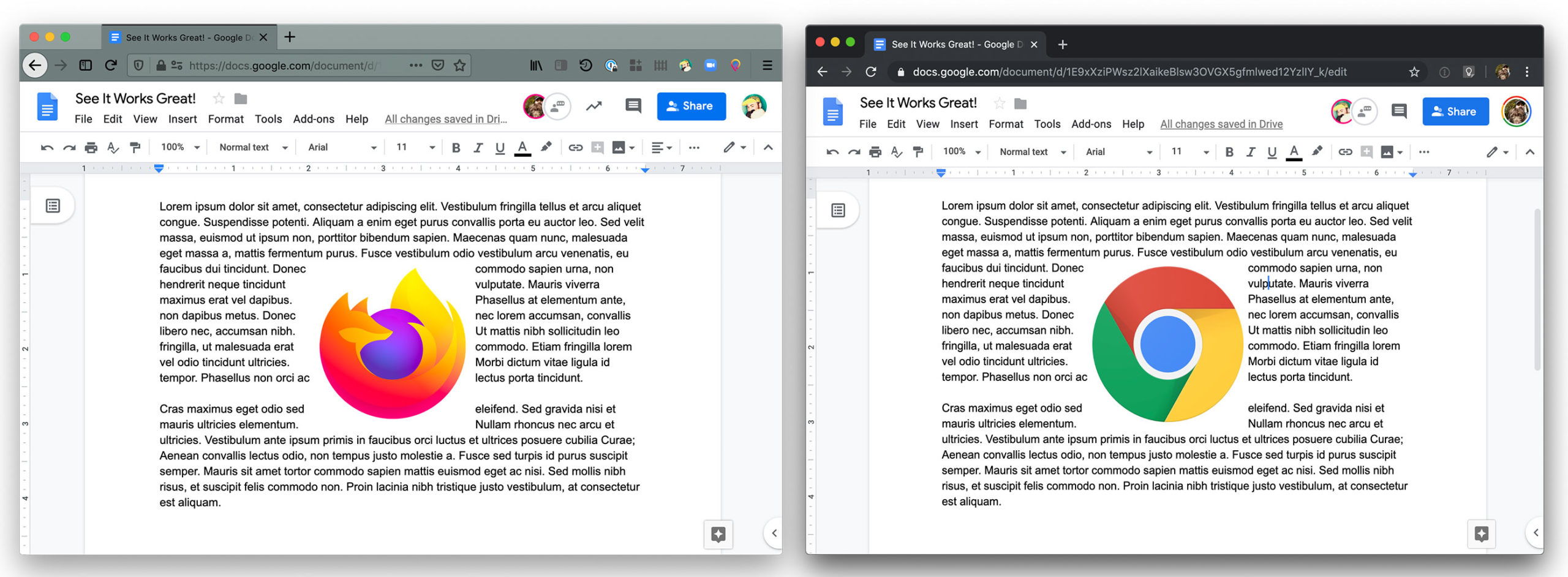Viewport: 1568px width, 577px height.
Task: Click Move to folder icon in Firefox window
Action: [241, 99]
